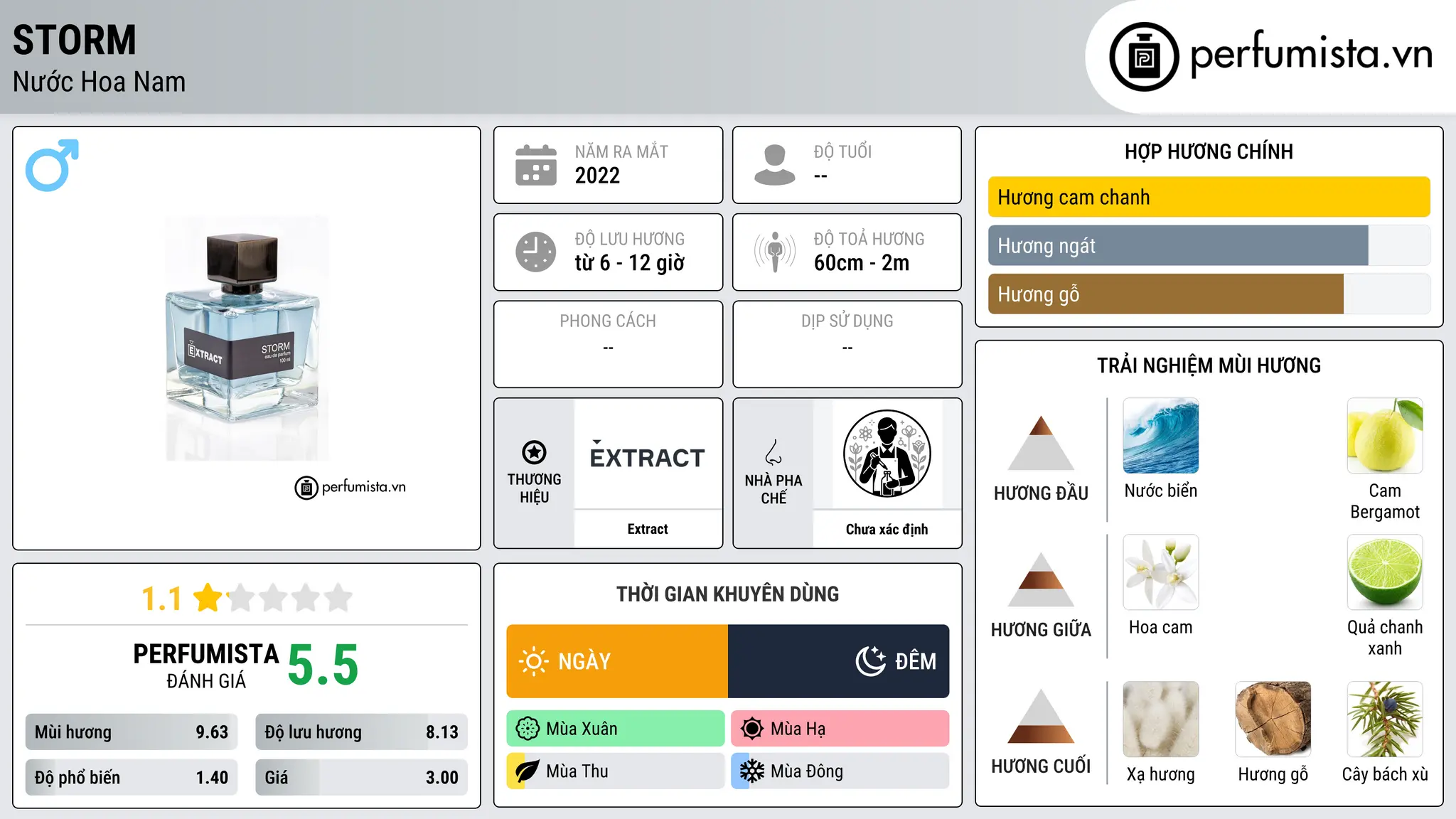This screenshot has height=819, width=1456.
Task: Click the NĂM RA MẮT label
Action: coord(621,151)
